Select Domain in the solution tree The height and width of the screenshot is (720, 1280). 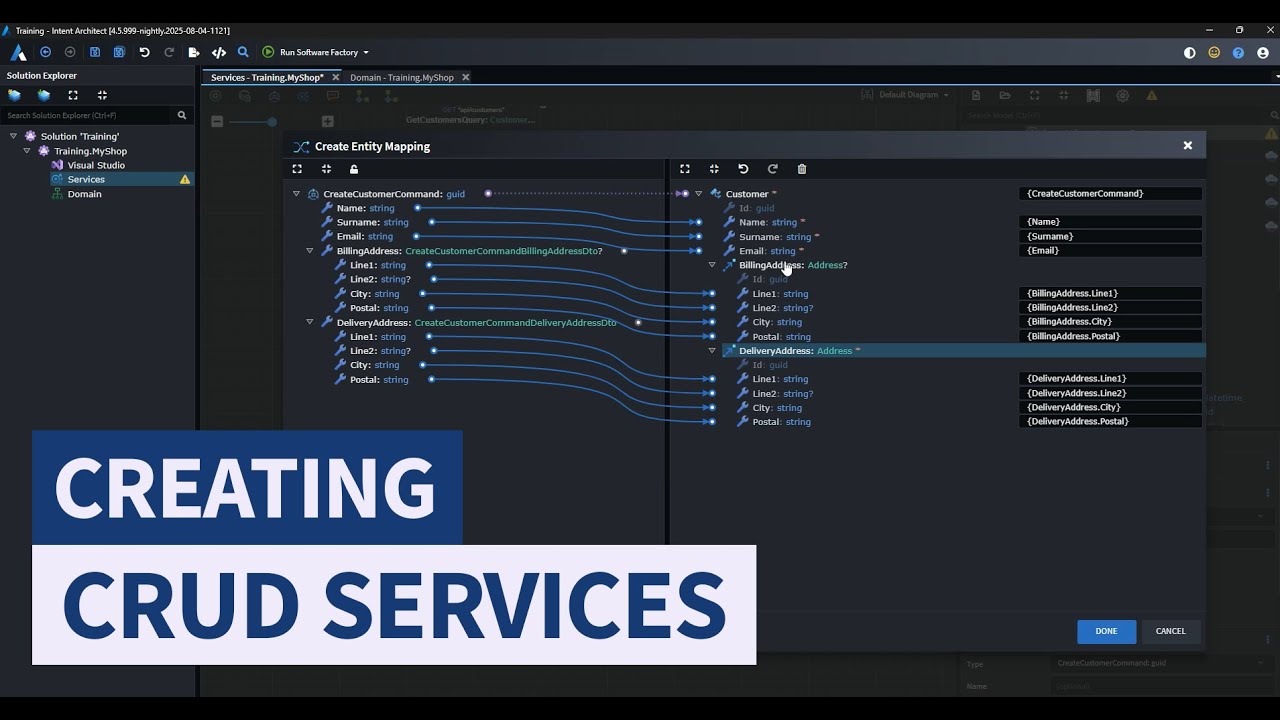click(84, 194)
